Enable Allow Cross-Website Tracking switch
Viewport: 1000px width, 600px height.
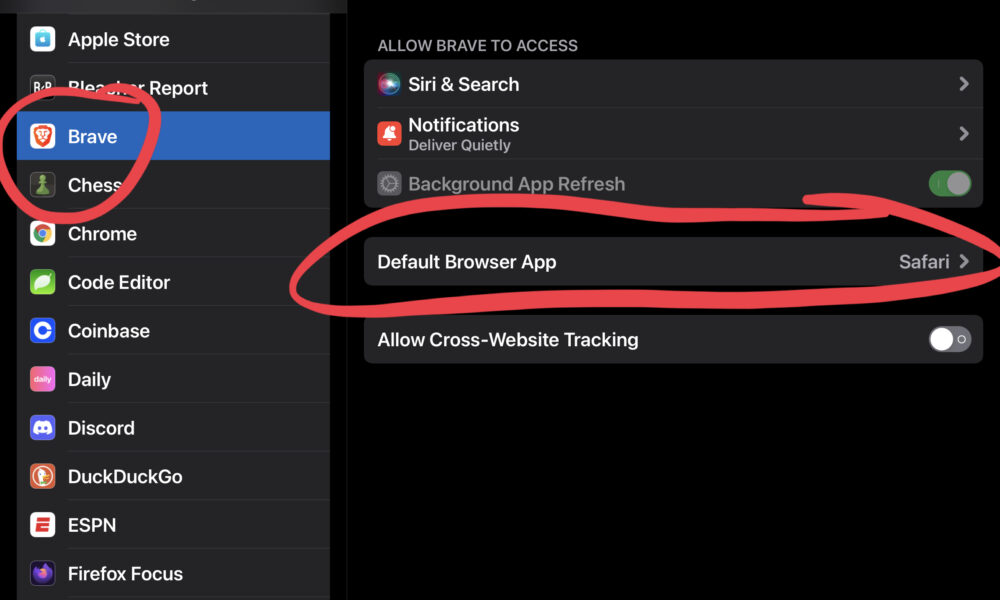(950, 339)
